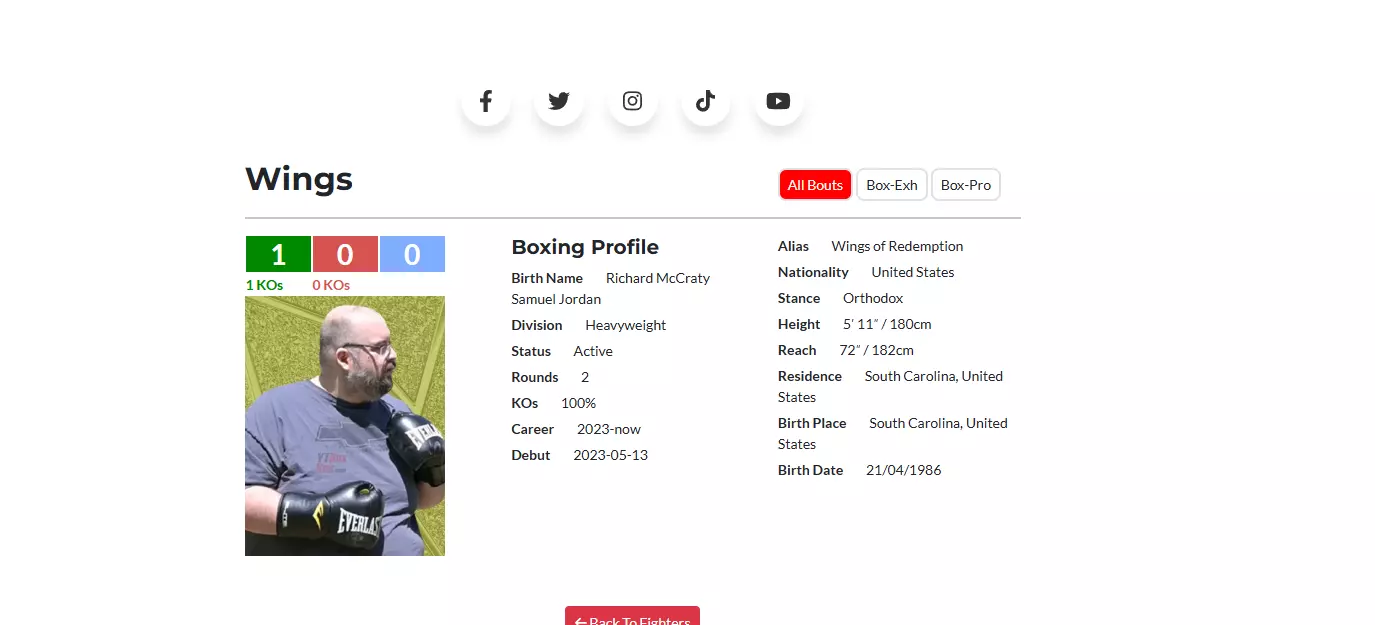
Task: Click the 'Heavyweight' division value
Action: pos(625,325)
